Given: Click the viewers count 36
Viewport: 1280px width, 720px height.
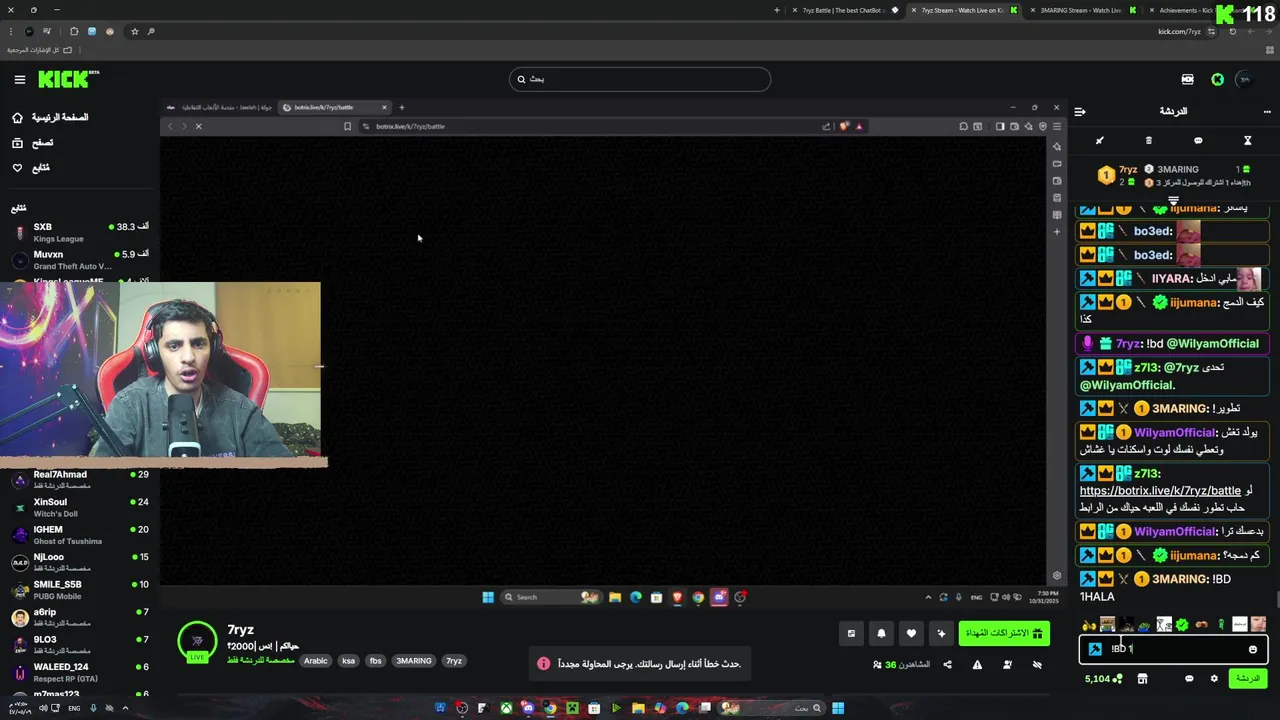Looking at the screenshot, I should pos(901,664).
